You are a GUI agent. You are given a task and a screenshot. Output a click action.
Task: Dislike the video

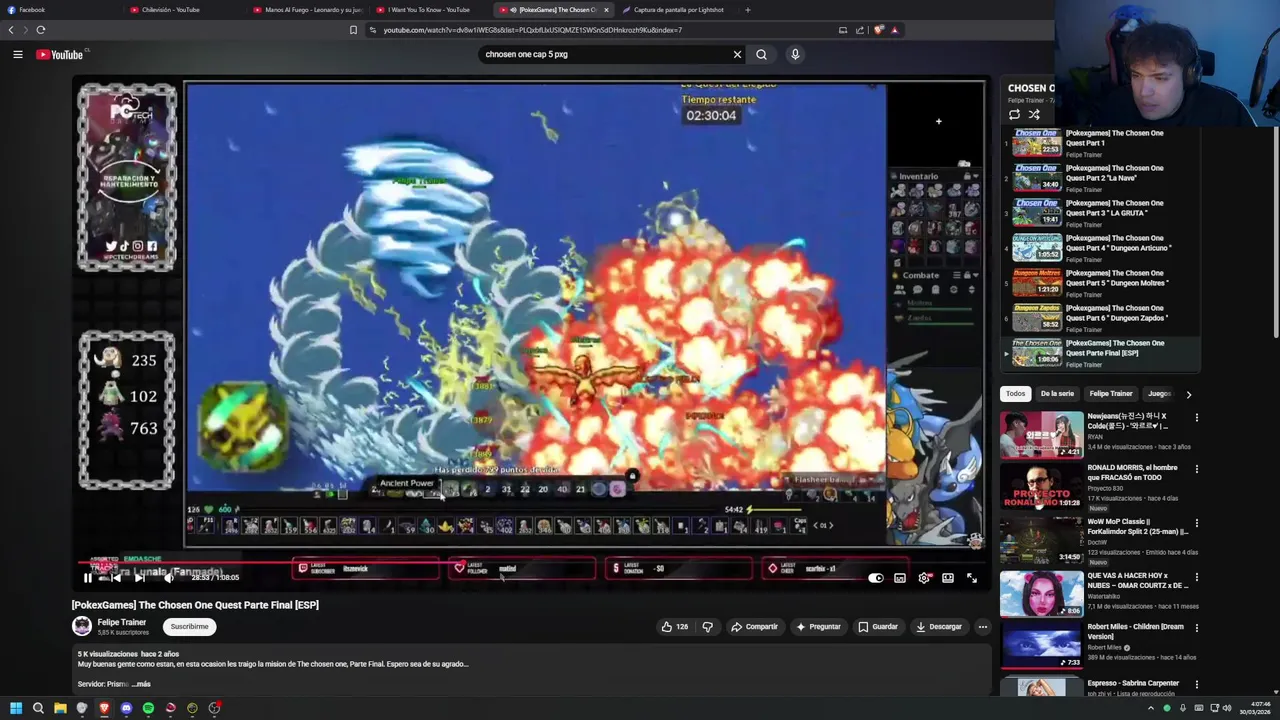(708, 627)
